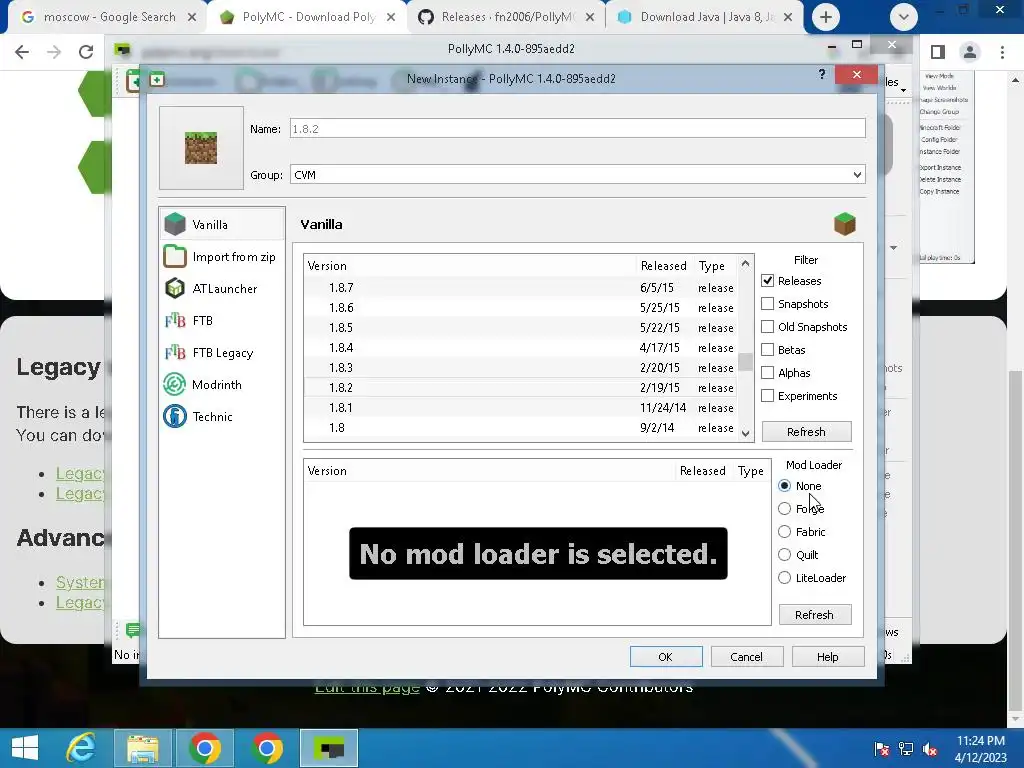The width and height of the screenshot is (1024, 768).
Task: Click the version list scrollbar thumb
Action: tap(745, 362)
